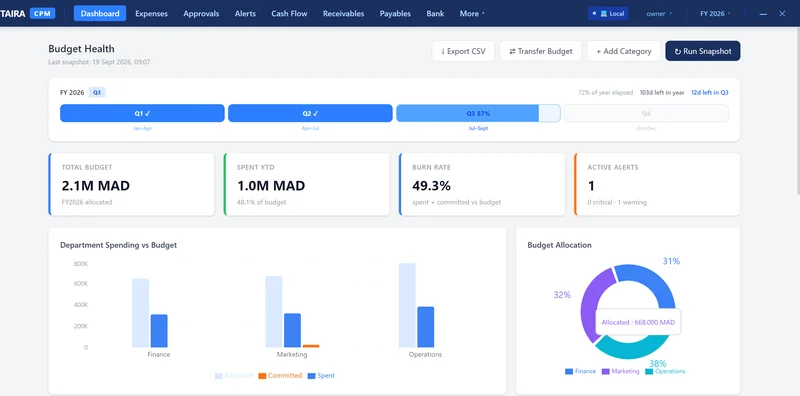Click the Q3 87% progress bar
The height and width of the screenshot is (396, 800).
[x=478, y=113]
